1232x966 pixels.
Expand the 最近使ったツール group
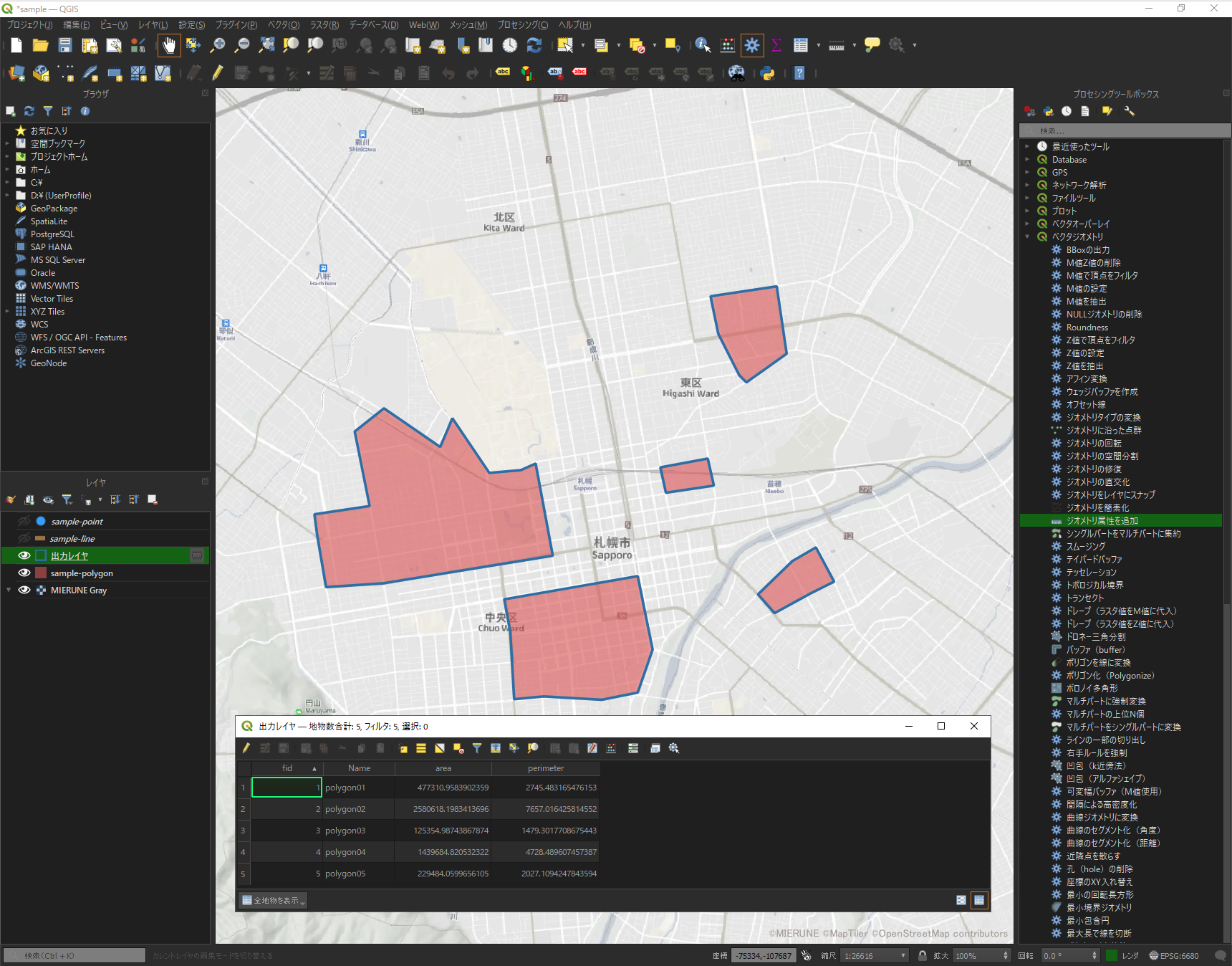point(1027,146)
